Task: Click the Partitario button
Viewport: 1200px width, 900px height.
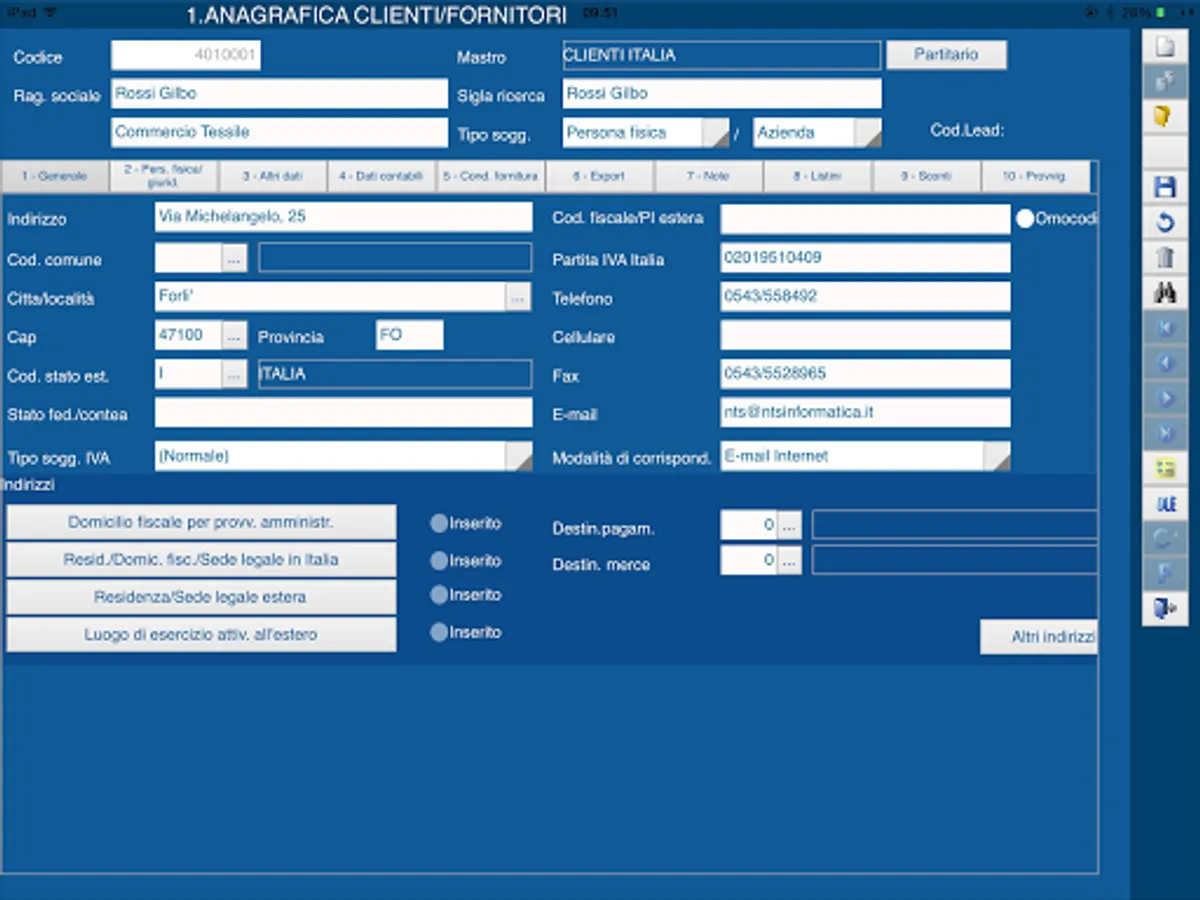Action: (x=946, y=55)
